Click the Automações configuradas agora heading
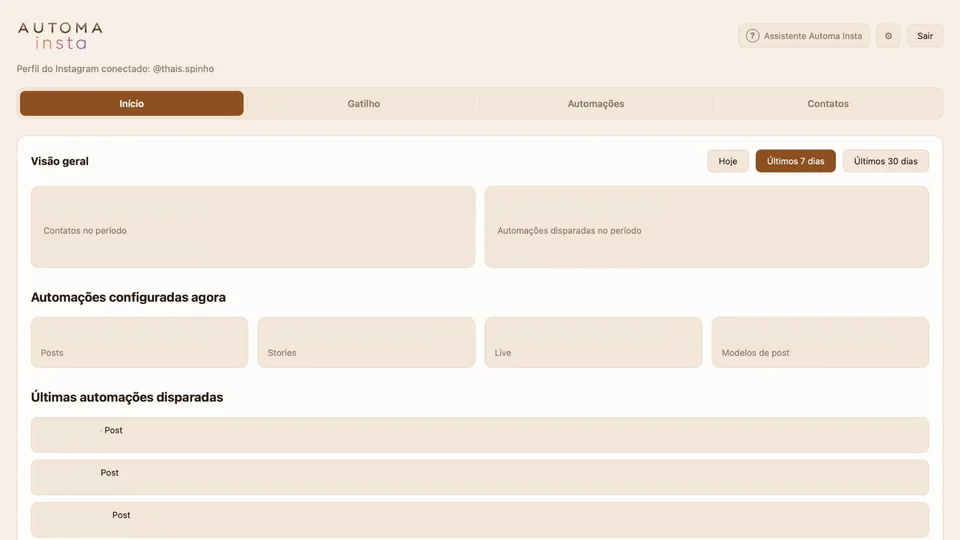Screen dimensions: 960x540 (128, 297)
